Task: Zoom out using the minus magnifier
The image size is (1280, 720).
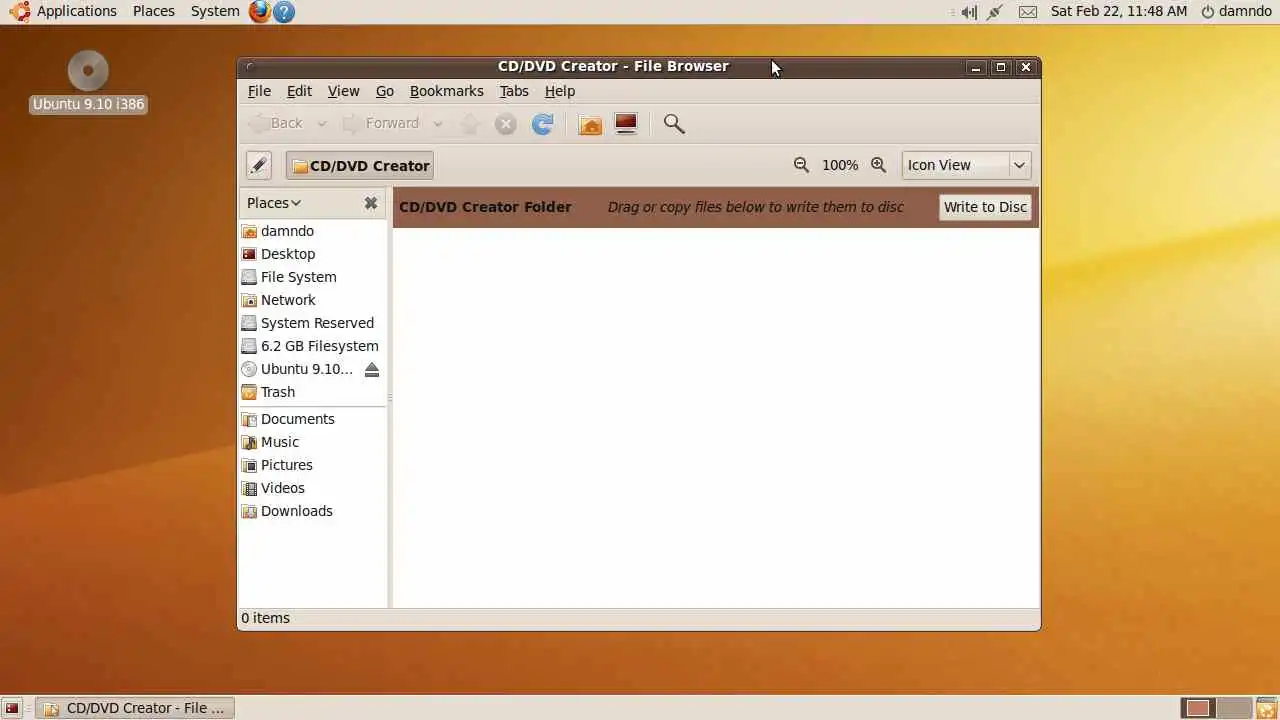Action: click(801, 165)
